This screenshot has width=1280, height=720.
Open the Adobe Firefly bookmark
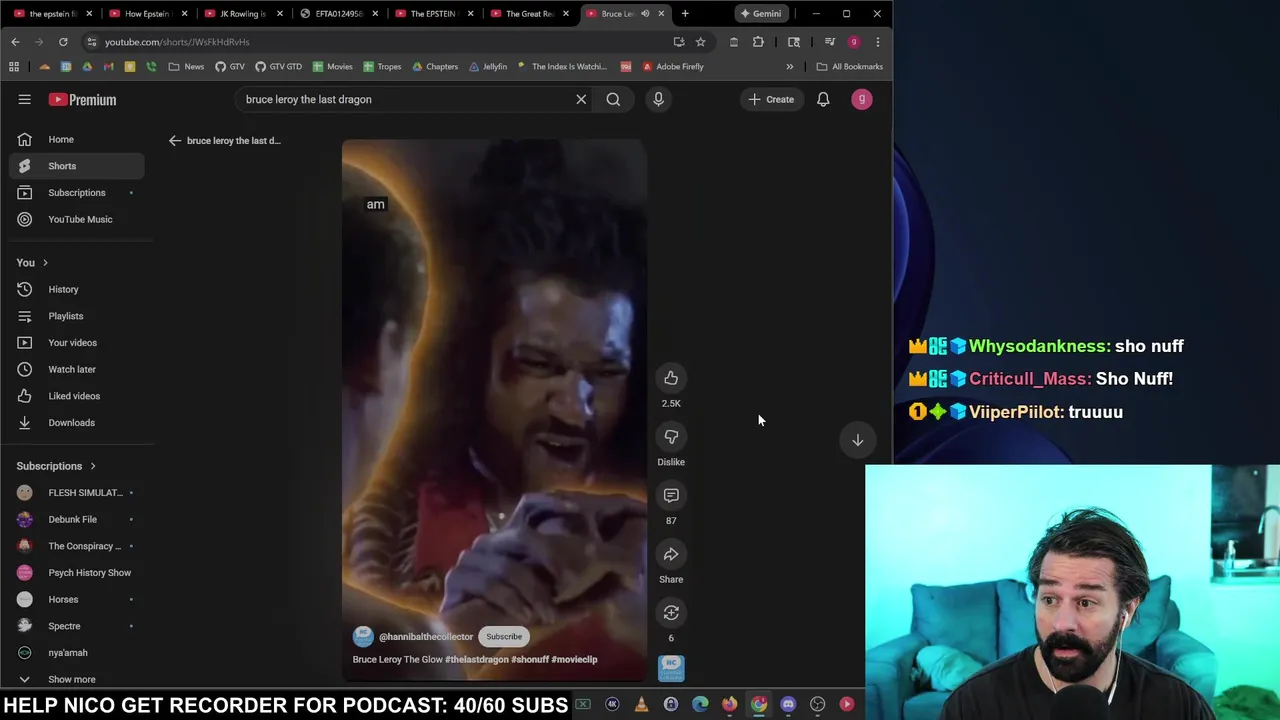(673, 66)
